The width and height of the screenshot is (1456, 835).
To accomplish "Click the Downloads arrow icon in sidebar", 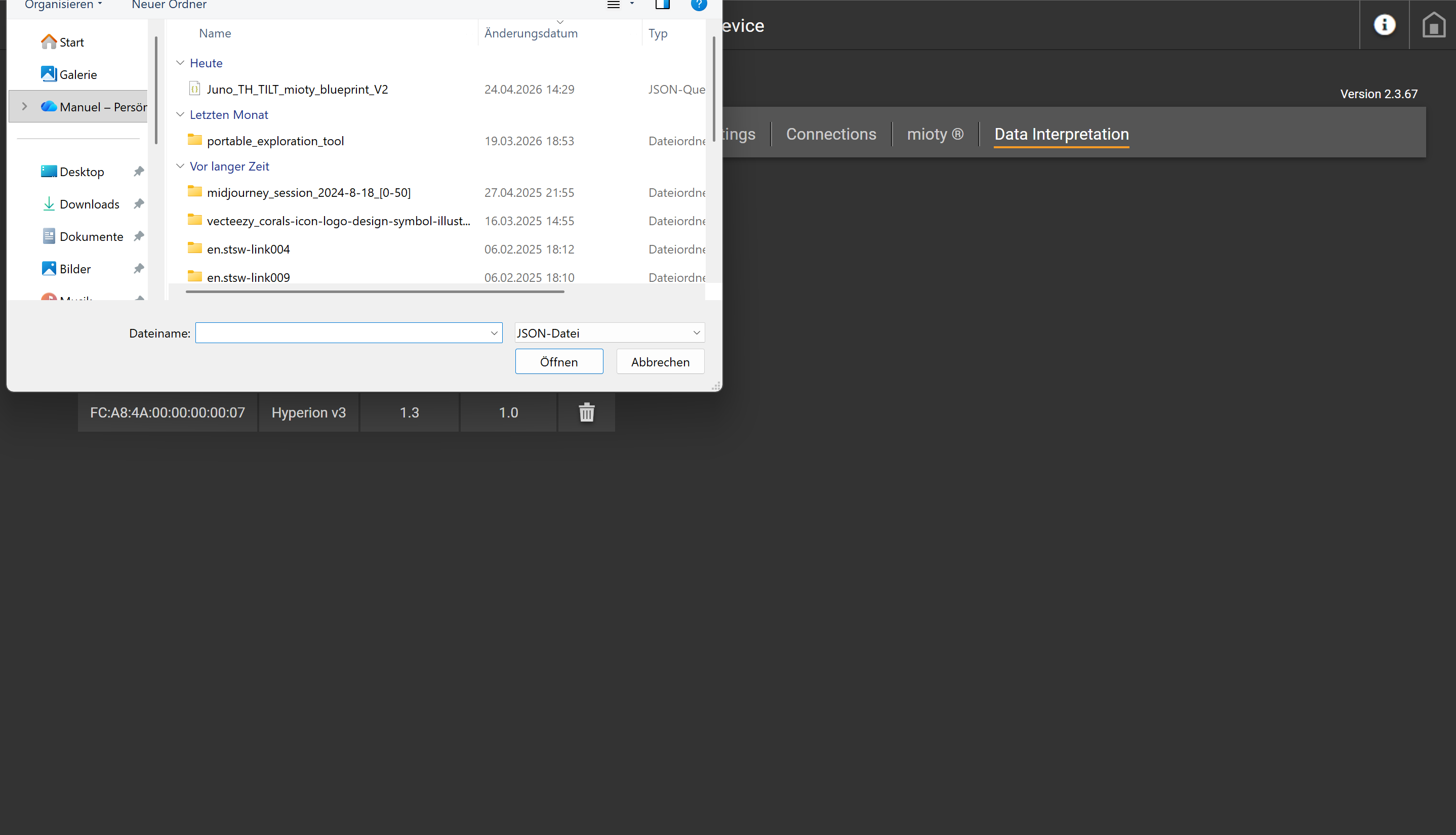I will (x=49, y=203).
